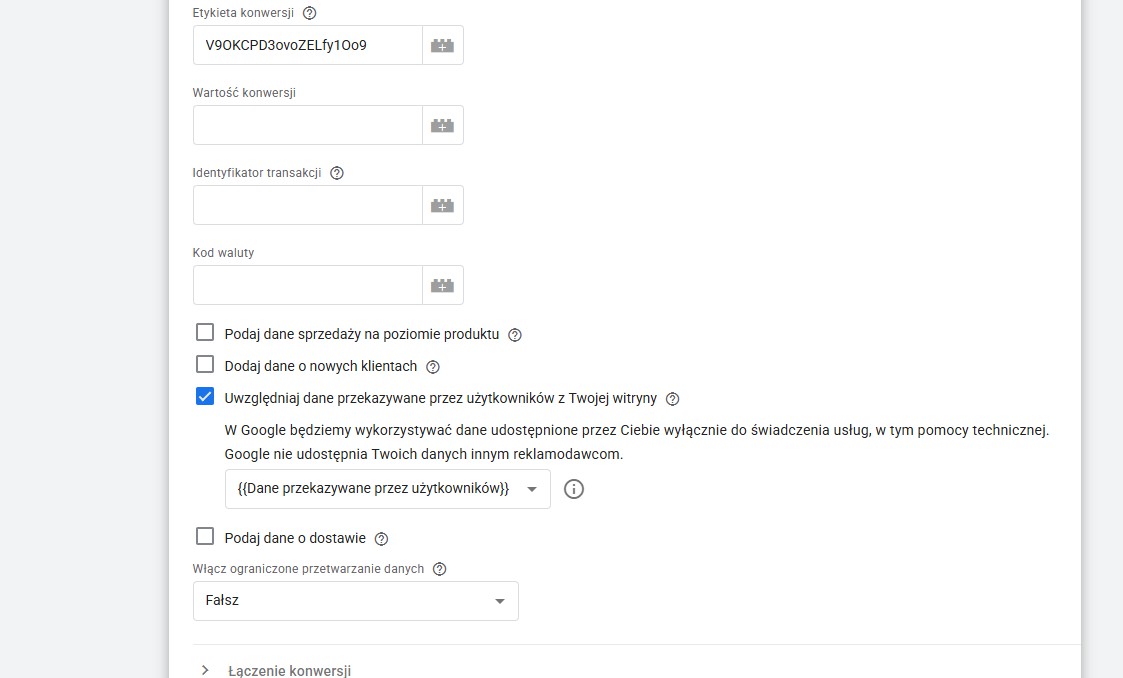1123x678 pixels.
Task: Open help for Podaj dane o dostawie
Action: click(x=381, y=539)
